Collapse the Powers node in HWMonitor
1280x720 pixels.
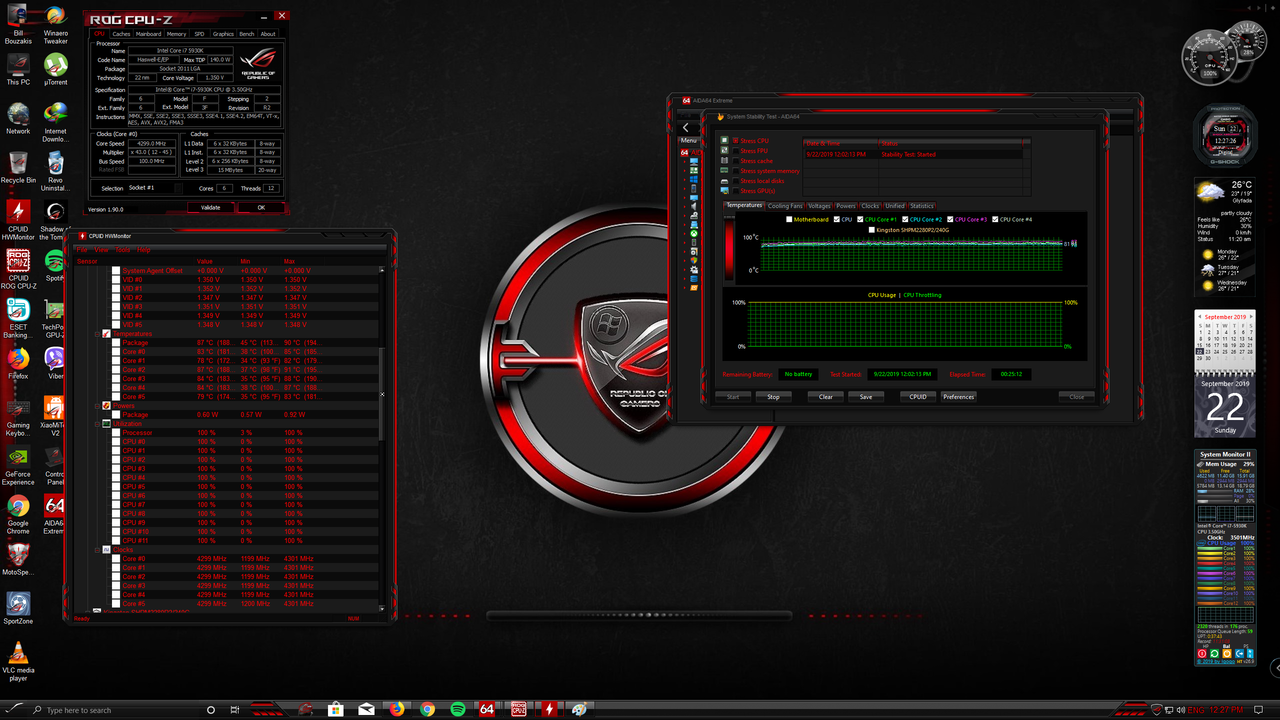click(97, 405)
